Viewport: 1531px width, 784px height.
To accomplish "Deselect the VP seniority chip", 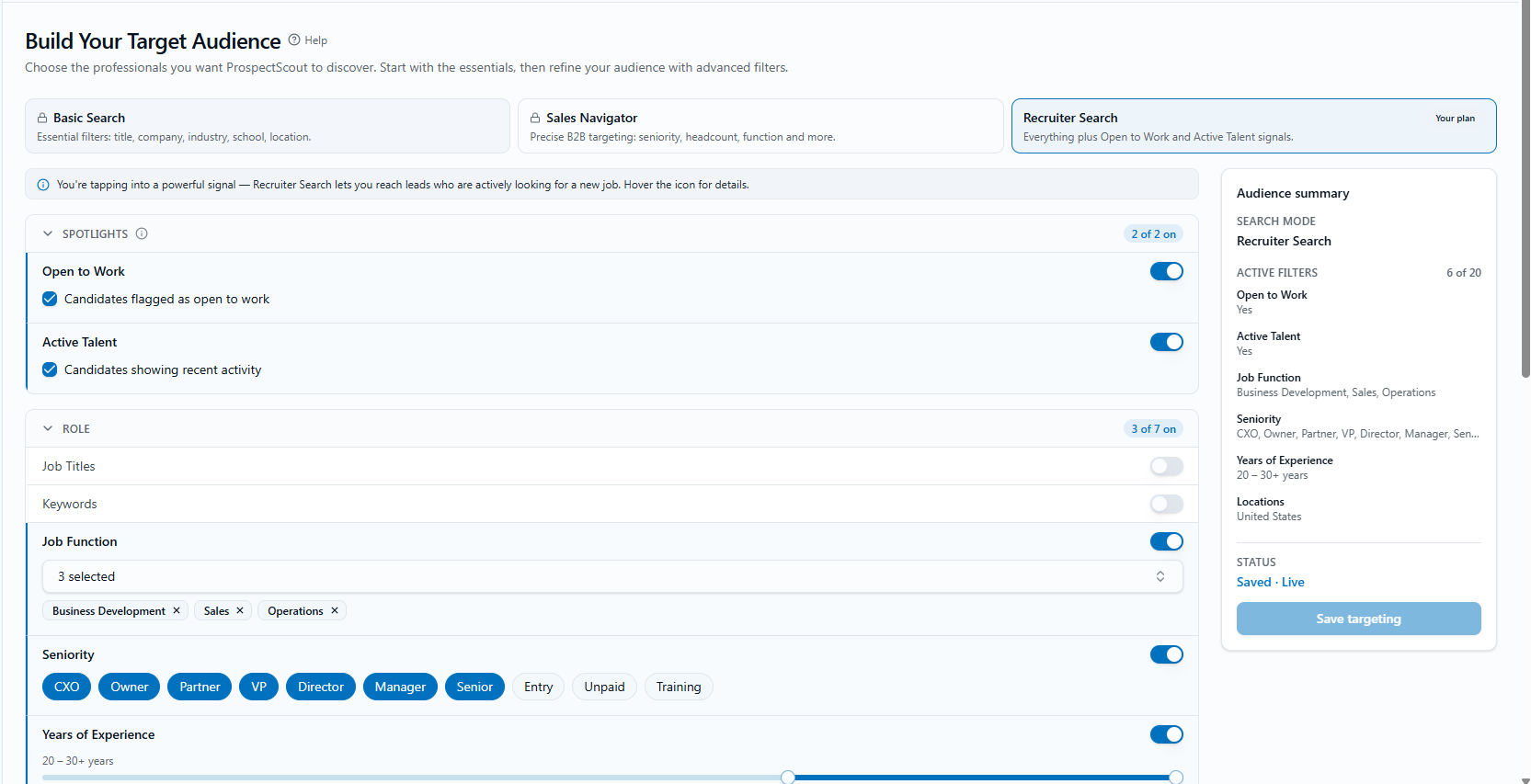I will coord(259,687).
